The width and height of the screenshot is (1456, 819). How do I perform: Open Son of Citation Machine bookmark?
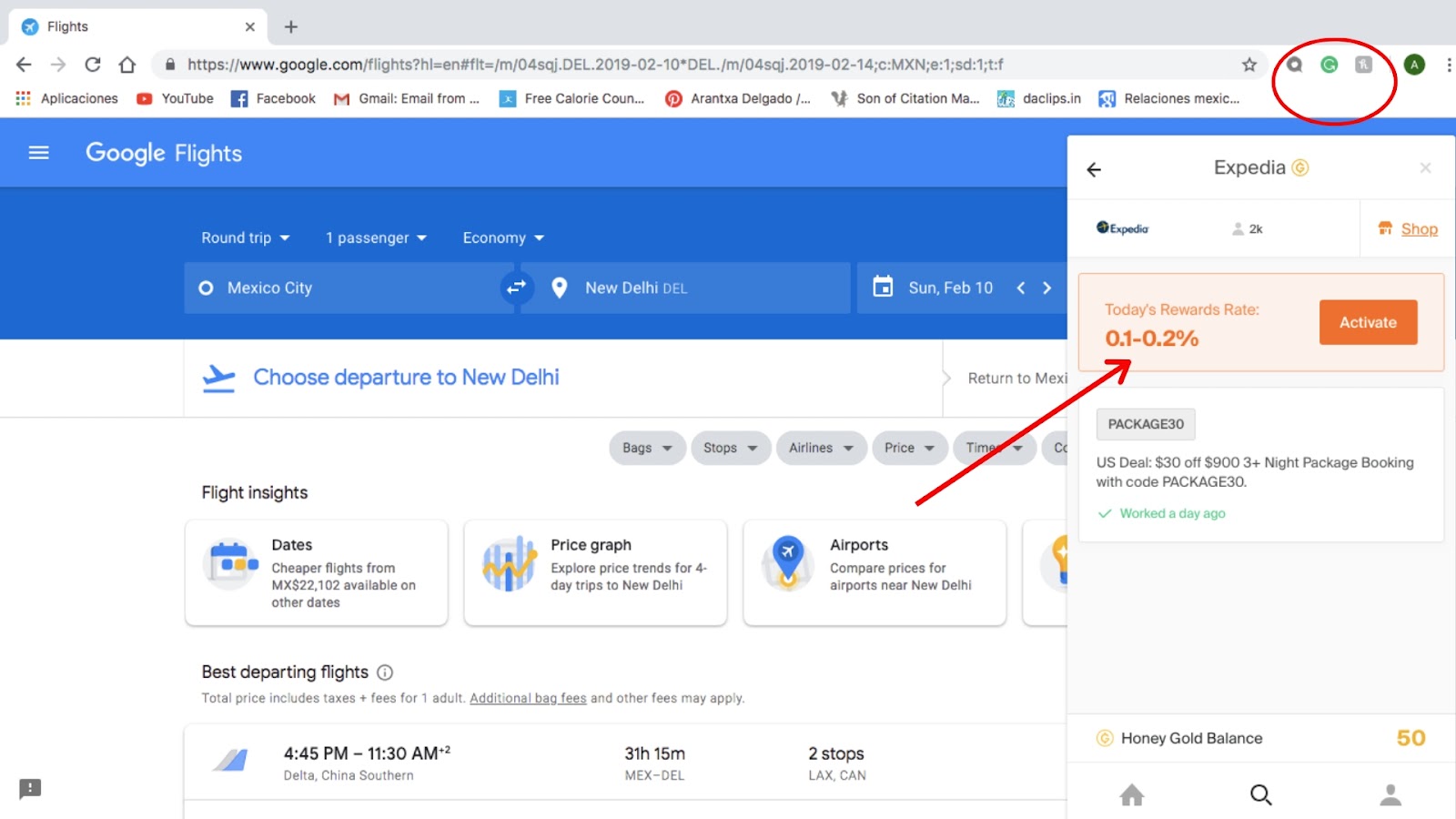pos(905,98)
